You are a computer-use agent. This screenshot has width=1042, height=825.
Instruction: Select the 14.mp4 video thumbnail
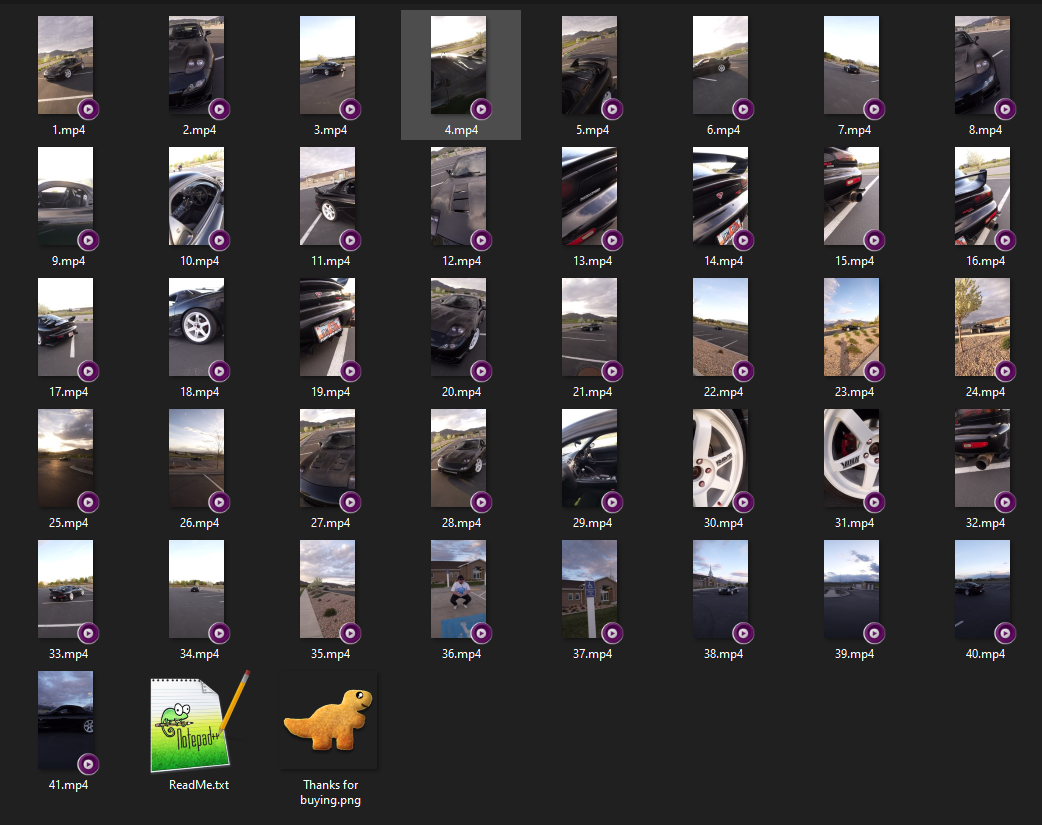720,195
